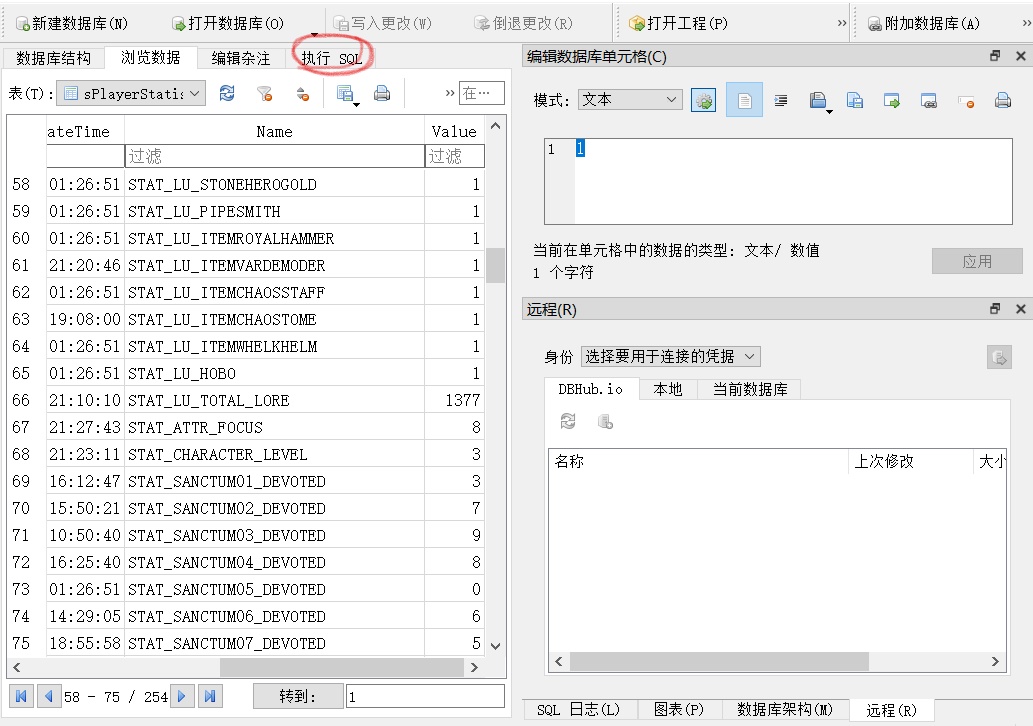Click the Name column filter field

click(x=275, y=156)
